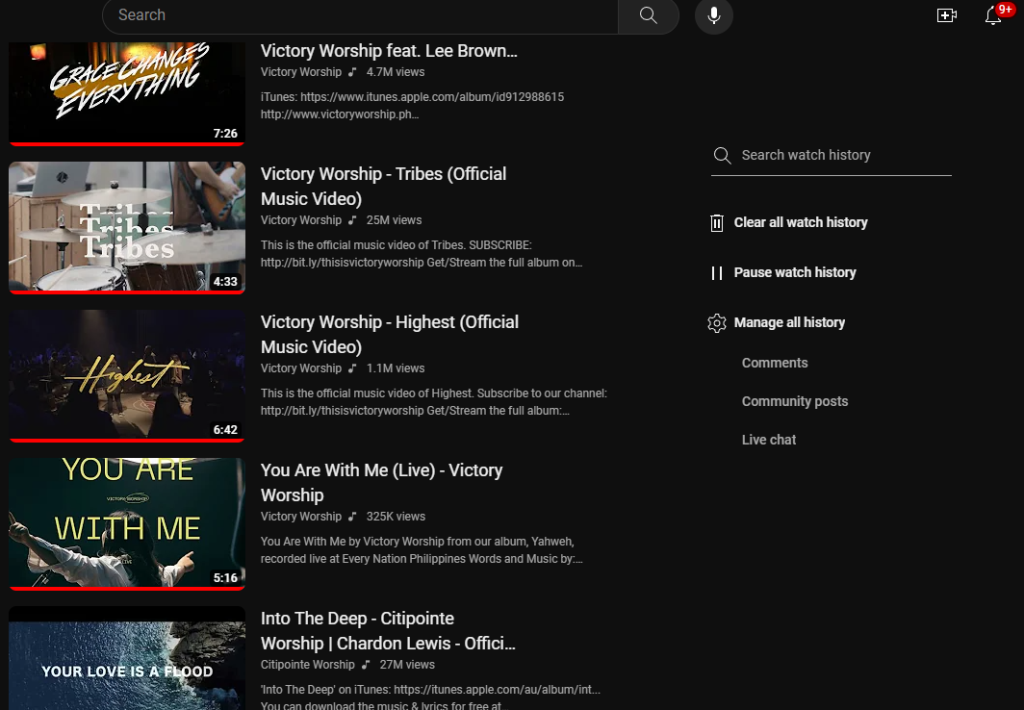Open Victory Worship channel under Highest video
This screenshot has width=1024, height=710.
[300, 368]
